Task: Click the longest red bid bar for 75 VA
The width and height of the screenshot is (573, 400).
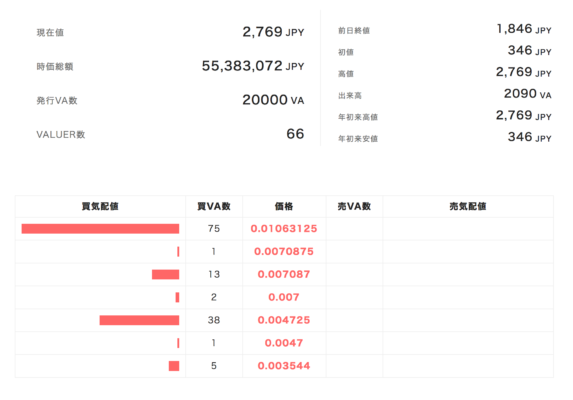Action: [x=100, y=229]
